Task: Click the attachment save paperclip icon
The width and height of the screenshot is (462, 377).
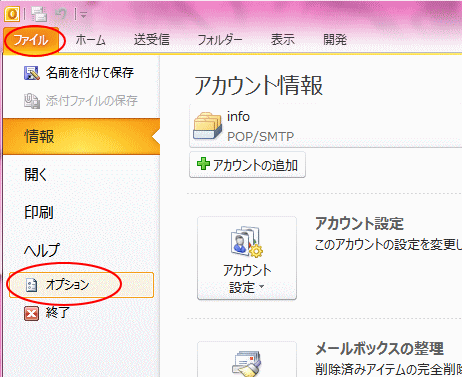Action: point(32,101)
